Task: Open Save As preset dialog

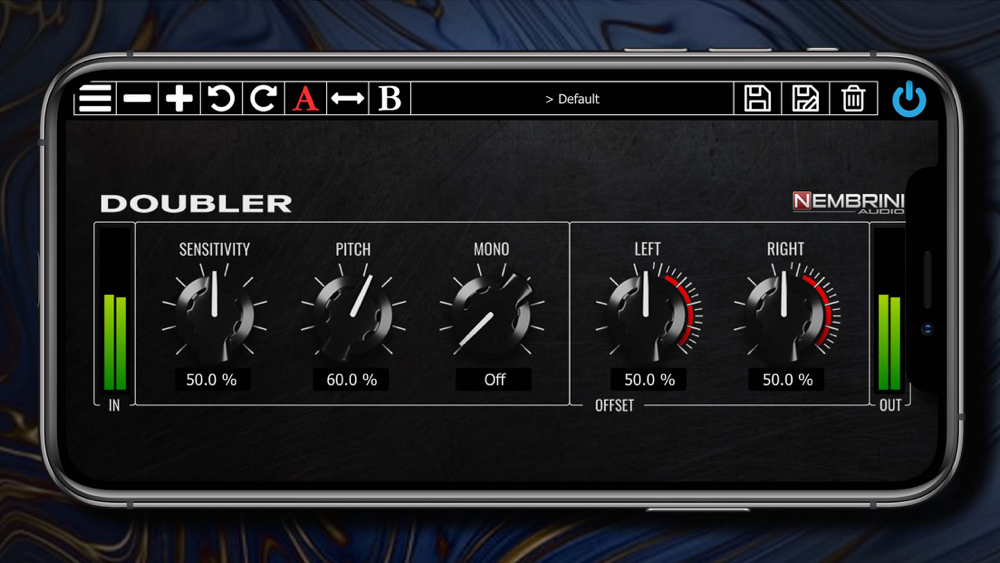Action: pyautogui.click(x=805, y=99)
